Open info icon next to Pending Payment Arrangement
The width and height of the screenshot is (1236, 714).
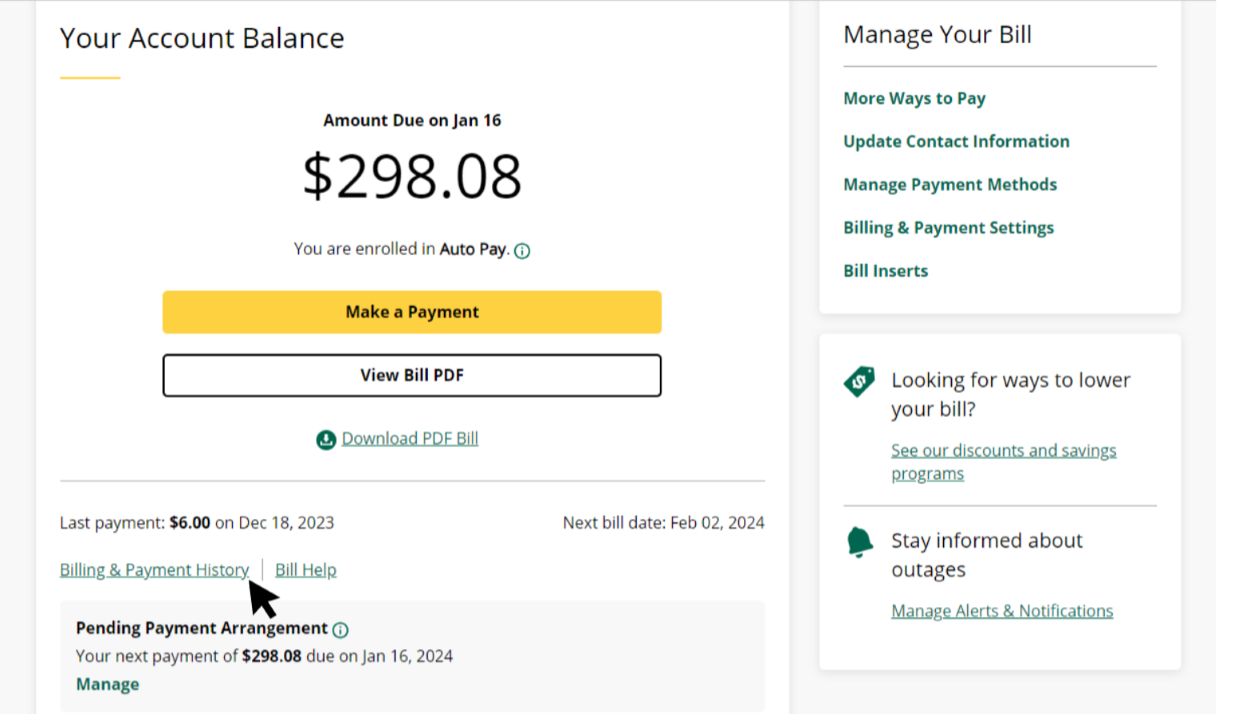click(x=340, y=629)
